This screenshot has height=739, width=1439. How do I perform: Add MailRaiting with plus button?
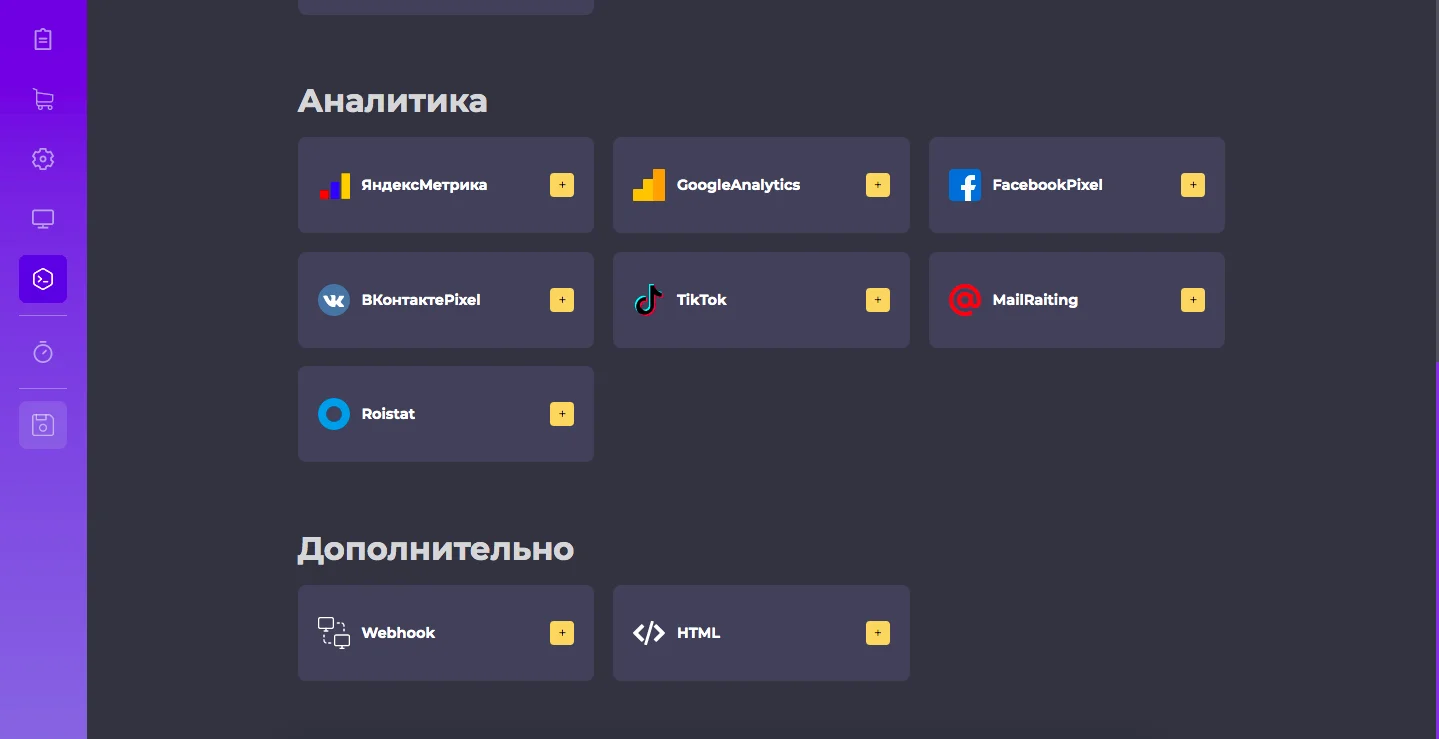[x=1193, y=300]
